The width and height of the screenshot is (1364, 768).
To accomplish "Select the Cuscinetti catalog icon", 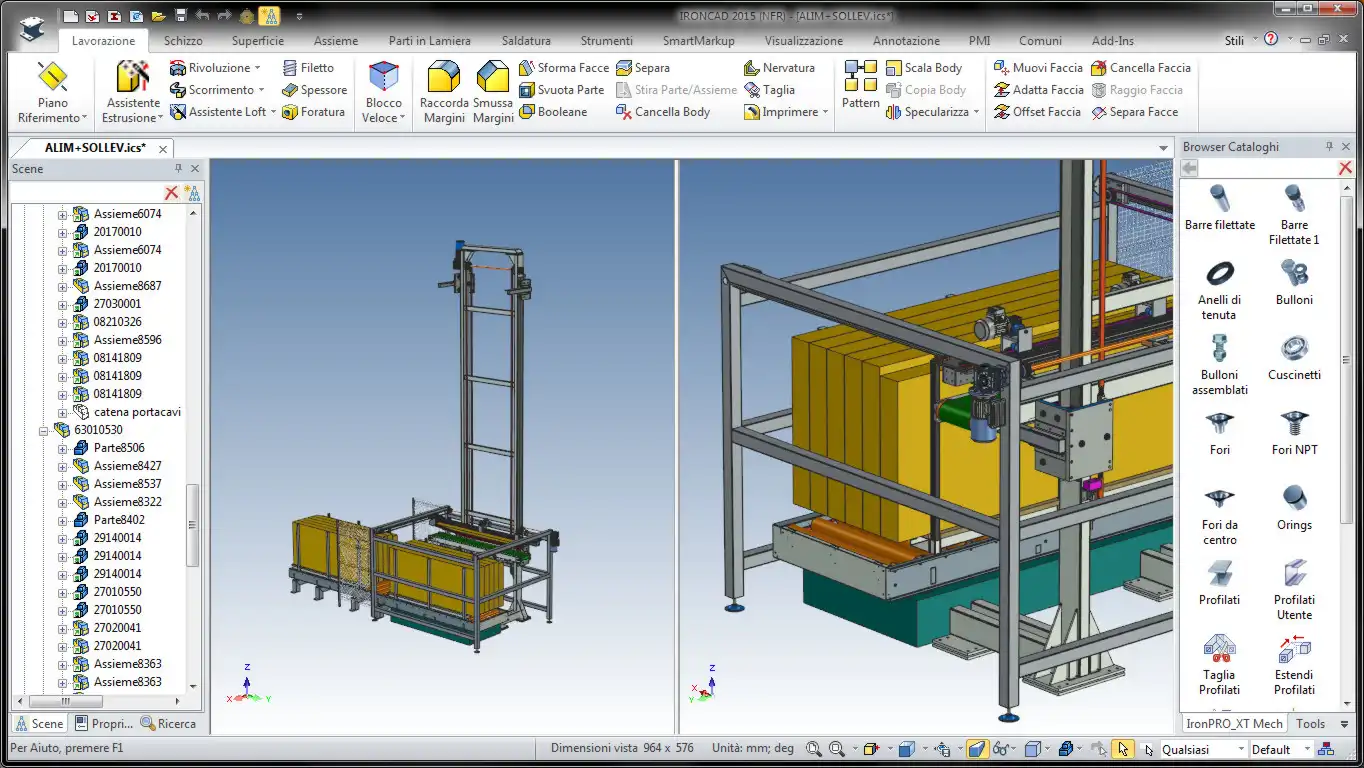I will pyautogui.click(x=1294, y=348).
